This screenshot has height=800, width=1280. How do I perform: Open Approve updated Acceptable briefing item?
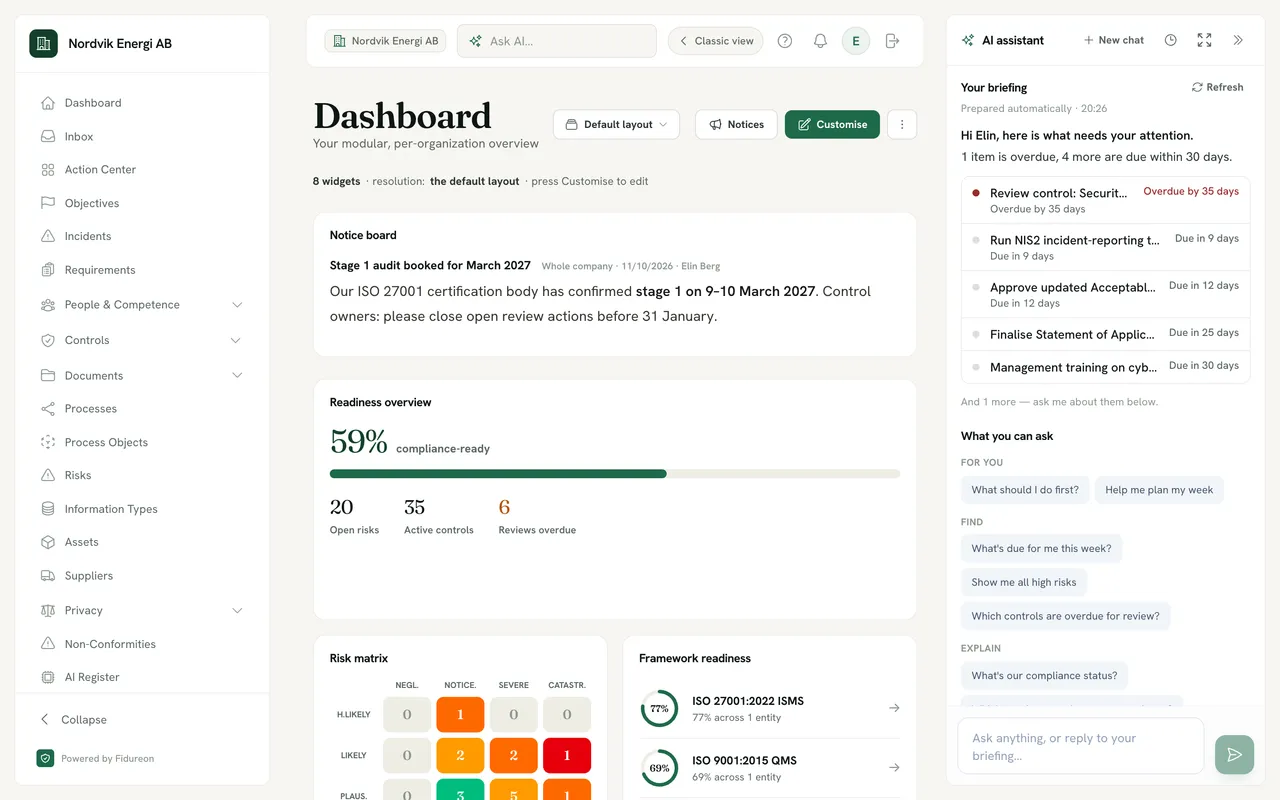(x=1106, y=294)
